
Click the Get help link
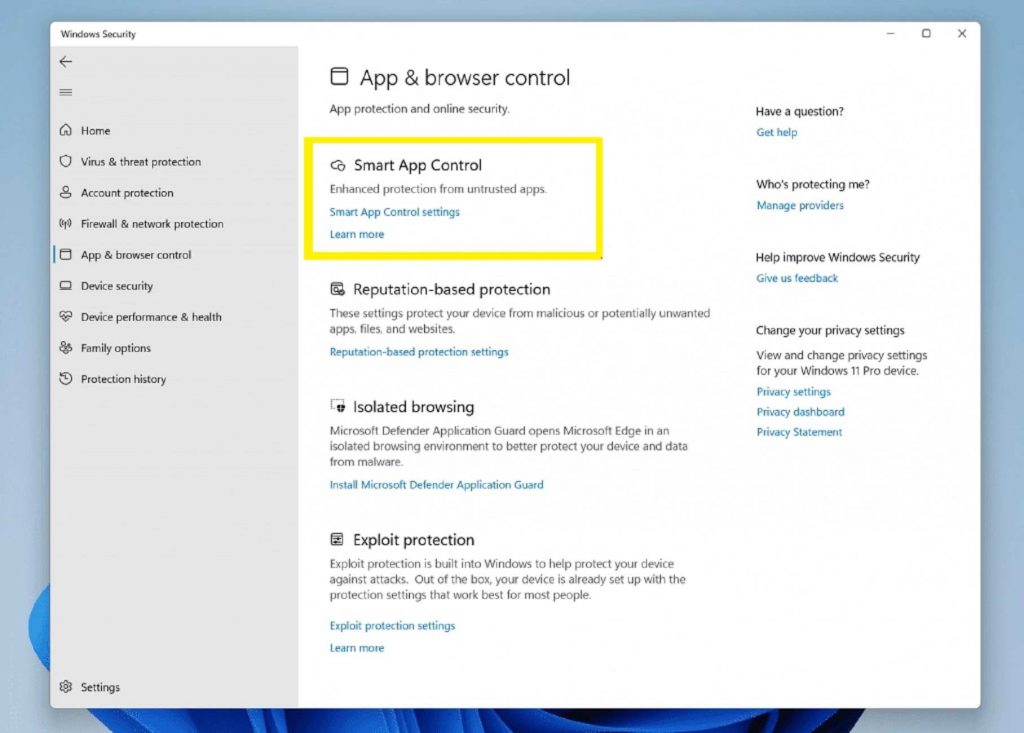[x=776, y=132]
